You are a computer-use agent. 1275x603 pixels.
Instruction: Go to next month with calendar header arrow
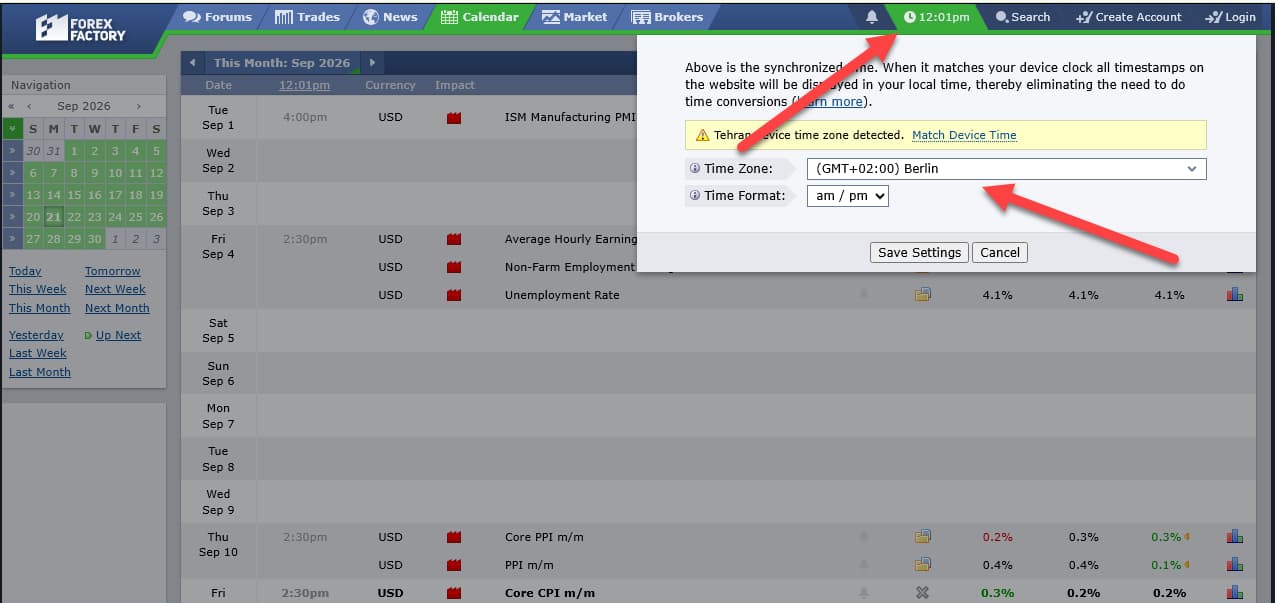[x=372, y=63]
